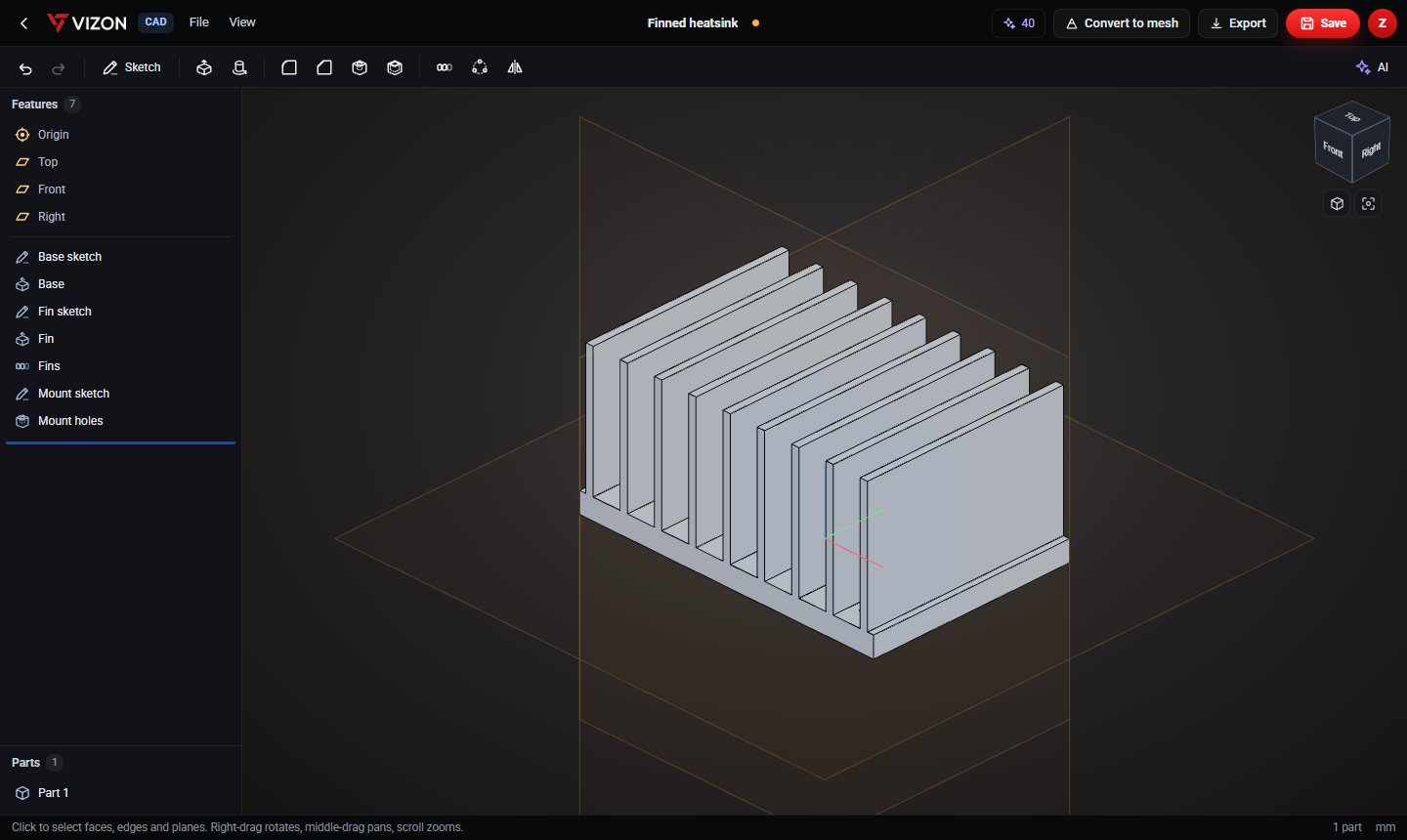Click the Vizon logo
Image resolution: width=1407 pixels, height=840 pixels.
pyautogui.click(x=87, y=22)
